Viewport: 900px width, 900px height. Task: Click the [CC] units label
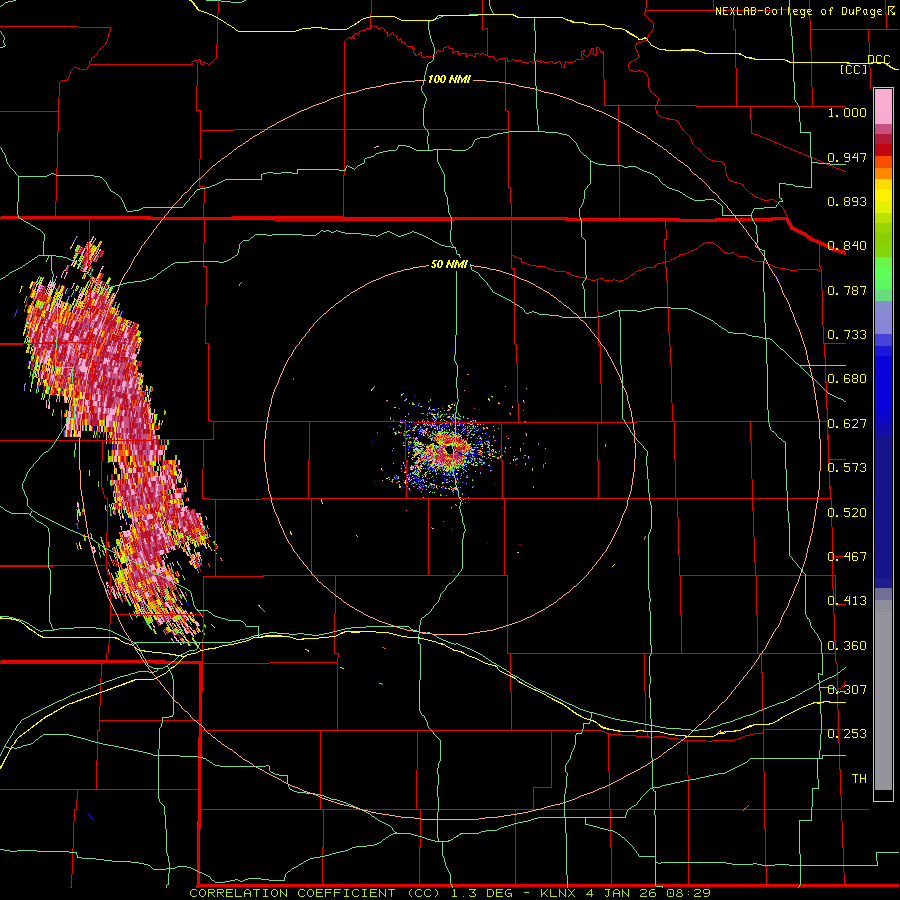tap(854, 69)
